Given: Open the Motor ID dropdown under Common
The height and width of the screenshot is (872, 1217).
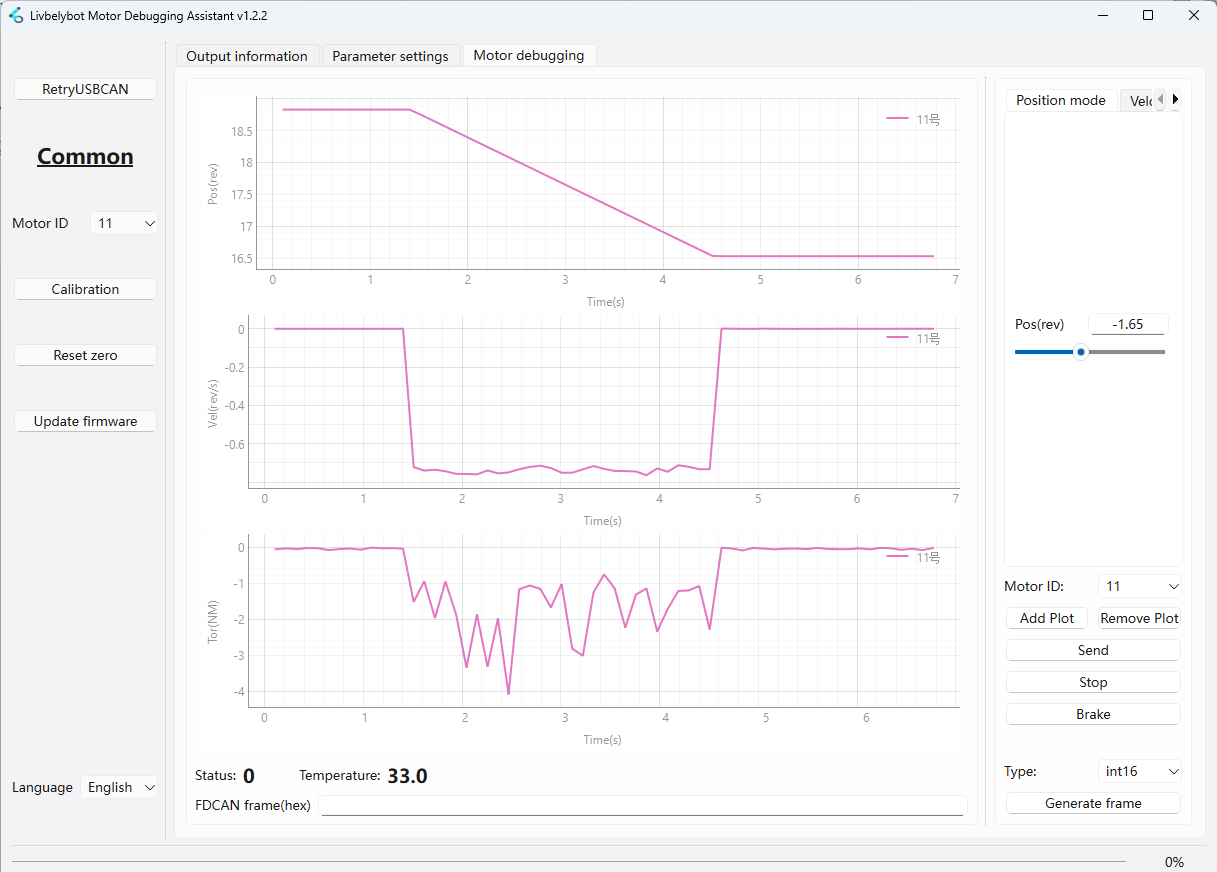Looking at the screenshot, I should point(124,223).
